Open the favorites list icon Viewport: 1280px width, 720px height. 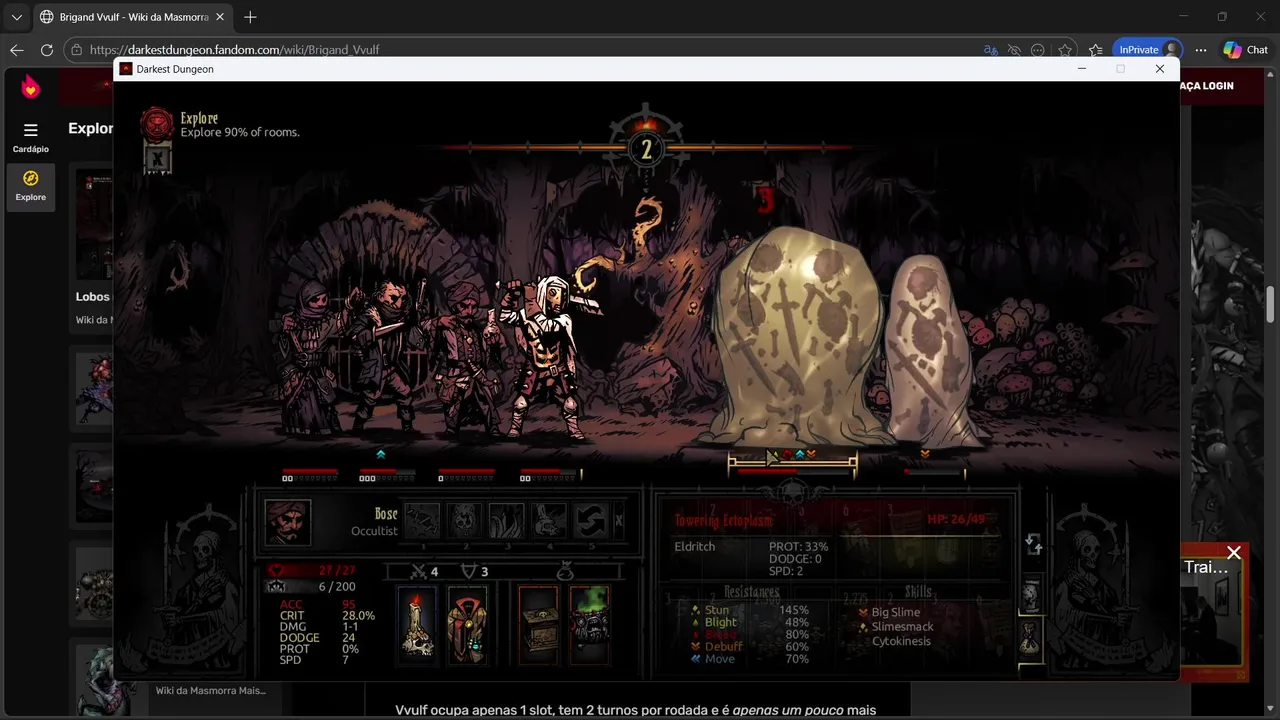[1096, 50]
